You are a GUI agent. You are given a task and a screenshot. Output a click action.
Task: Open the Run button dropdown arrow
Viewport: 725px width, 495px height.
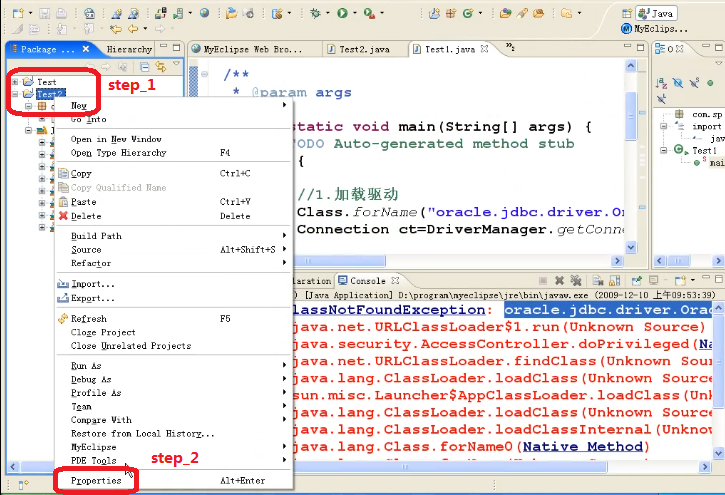click(354, 13)
